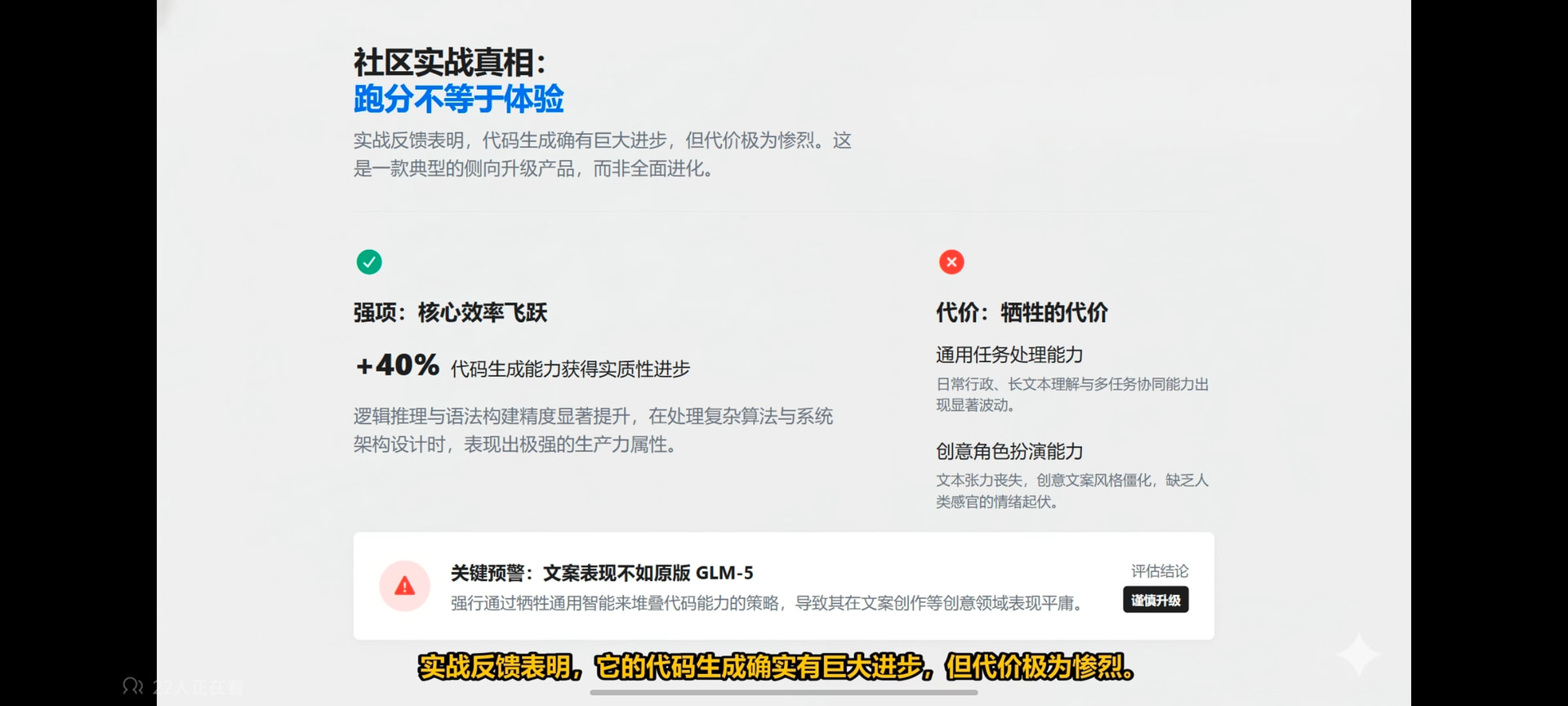Click the red warning triangle icon
1568x706 pixels.
pos(404,586)
